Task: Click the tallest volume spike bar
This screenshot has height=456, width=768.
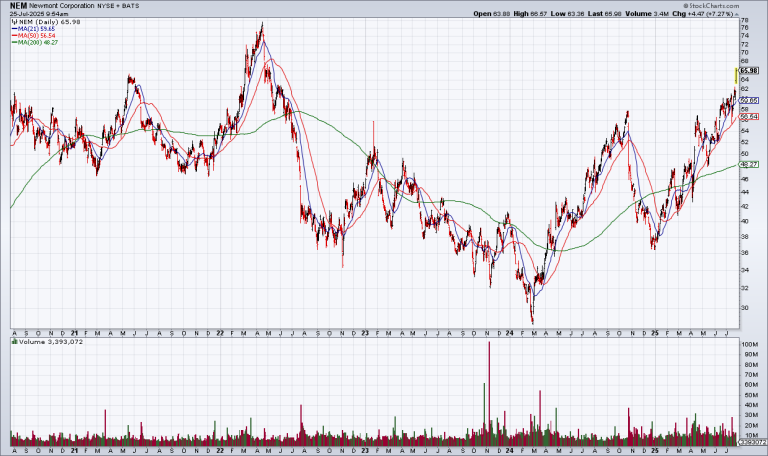Action: (x=489, y=390)
